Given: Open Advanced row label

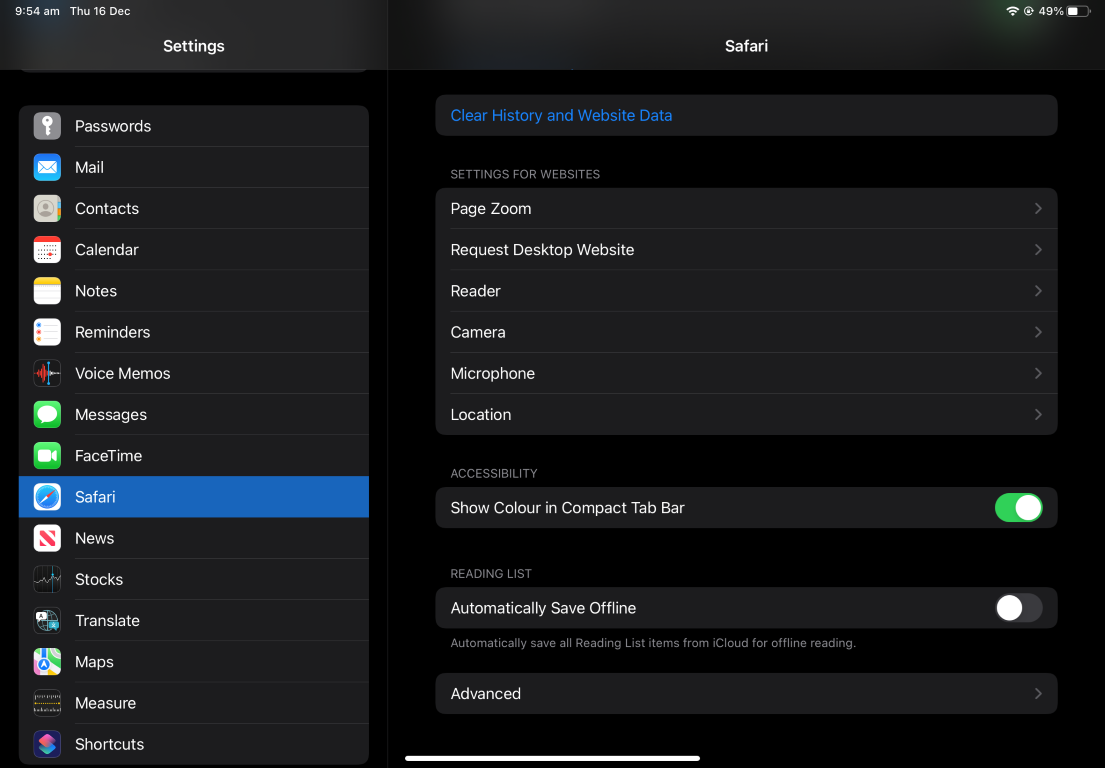Looking at the screenshot, I should [486, 693].
